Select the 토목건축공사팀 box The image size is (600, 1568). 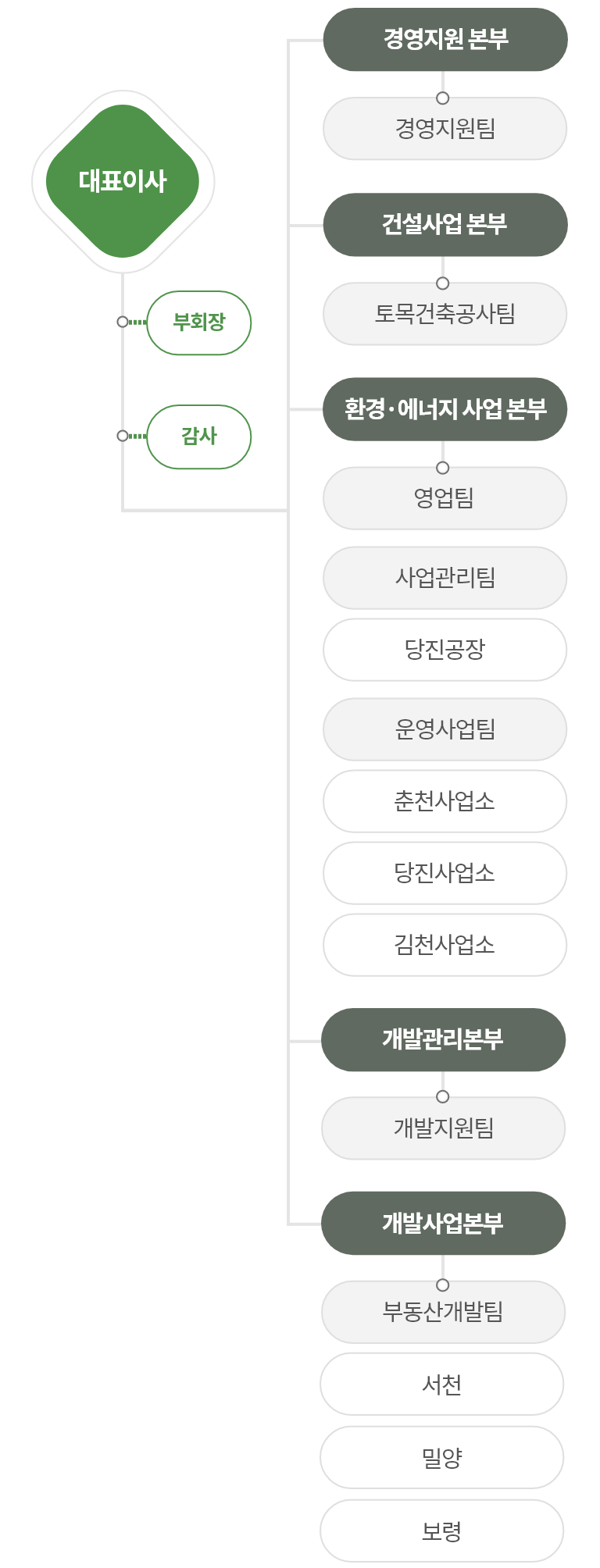click(445, 313)
